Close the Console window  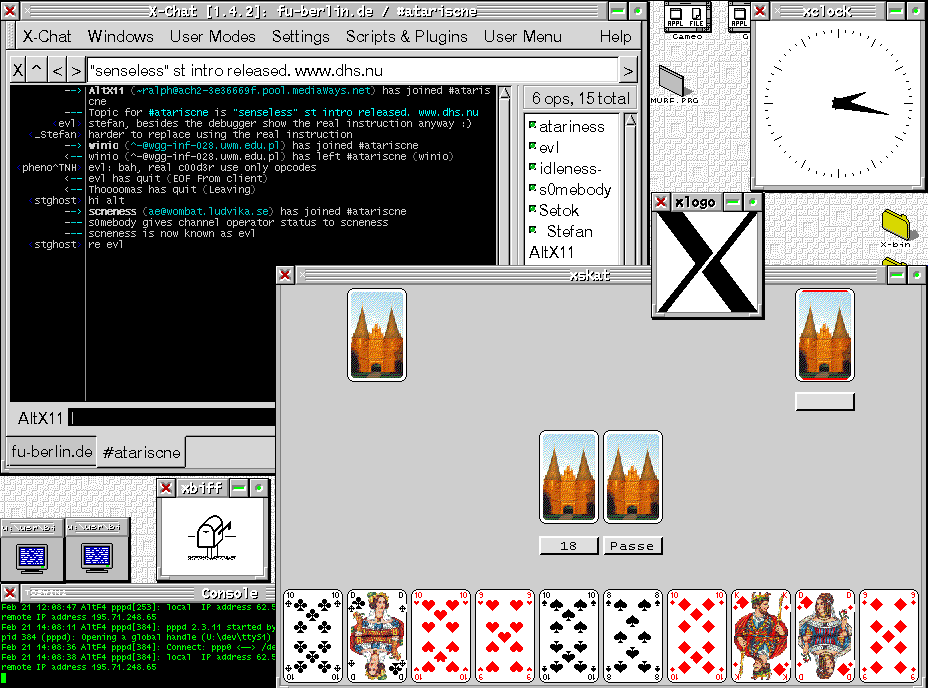click(x=9, y=593)
